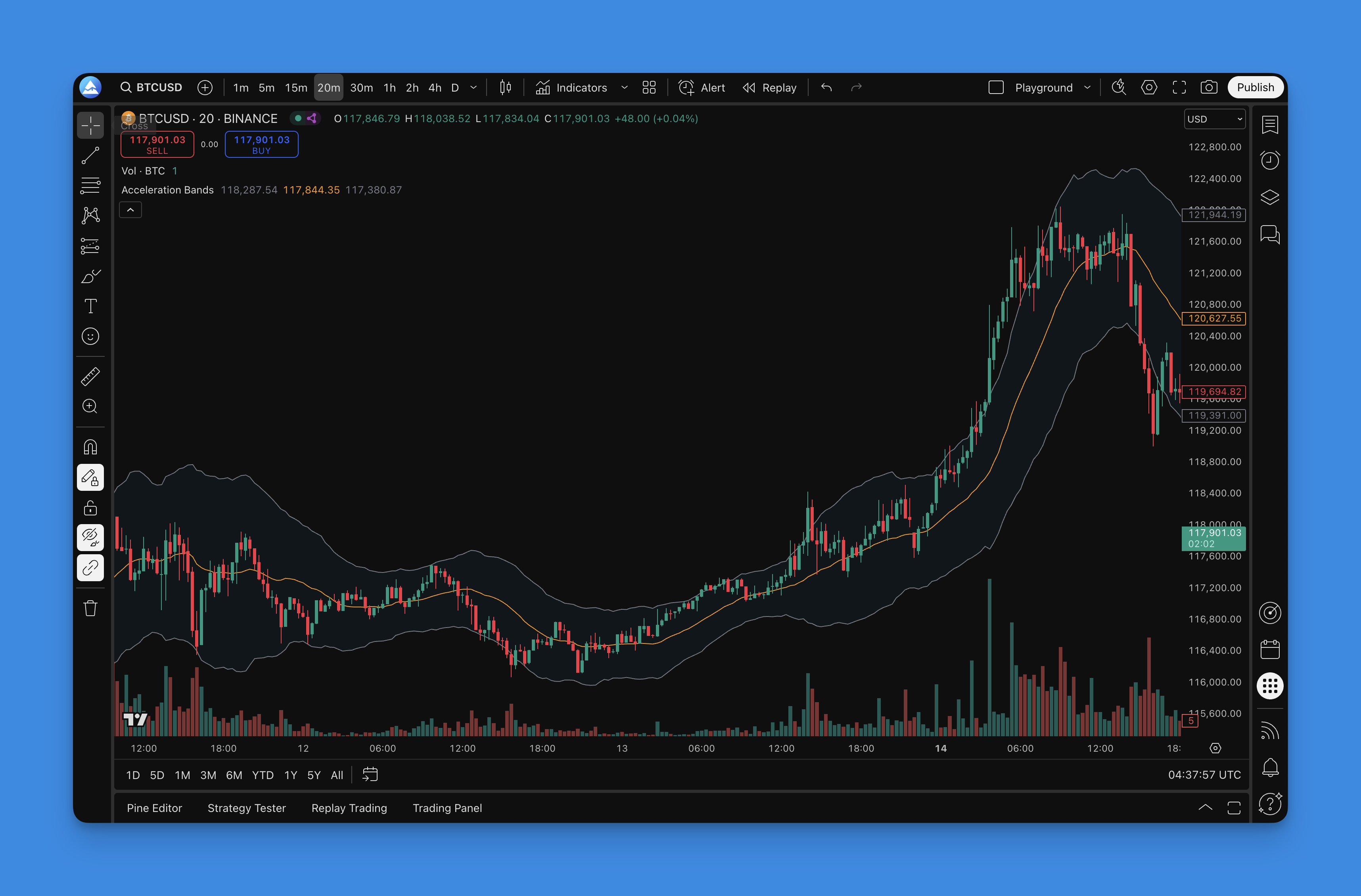Screen dimensions: 1361x896
Task: Open the Forecasting and measurement tools
Action: point(90,246)
